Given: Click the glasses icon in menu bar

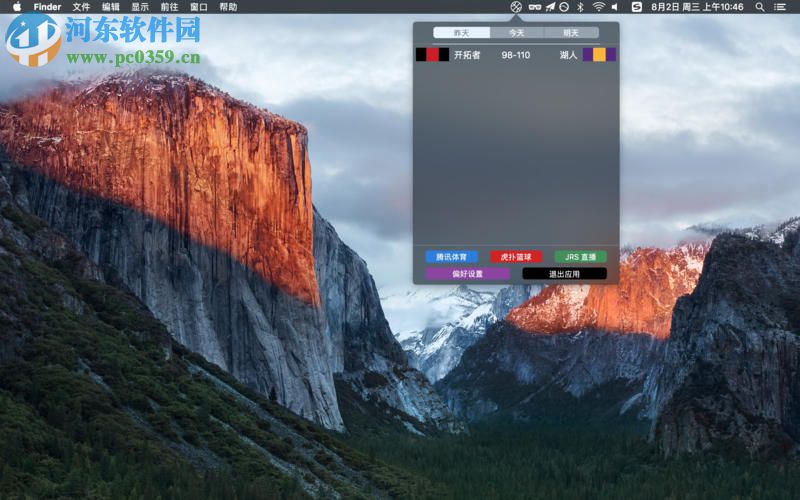Looking at the screenshot, I should [534, 7].
